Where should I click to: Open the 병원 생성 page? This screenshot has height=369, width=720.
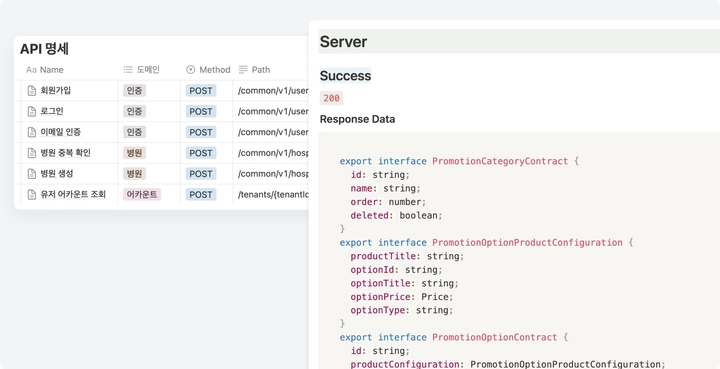[x=57, y=173]
